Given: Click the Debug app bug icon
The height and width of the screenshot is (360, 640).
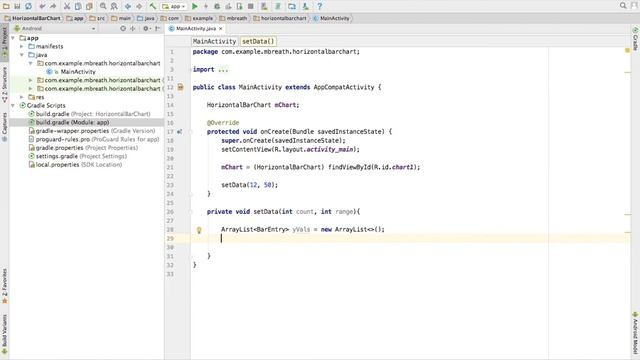Looking at the screenshot, I should click(217, 6).
